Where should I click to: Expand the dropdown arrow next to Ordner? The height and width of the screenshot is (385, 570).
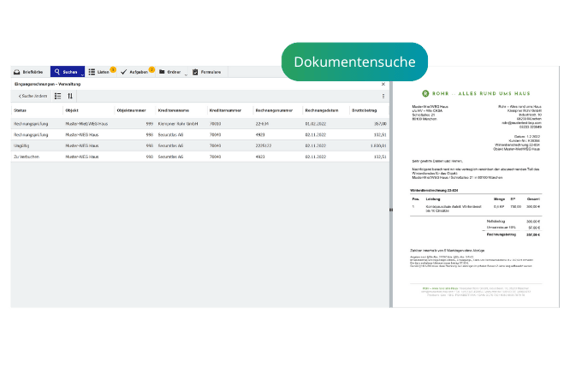coord(186,75)
